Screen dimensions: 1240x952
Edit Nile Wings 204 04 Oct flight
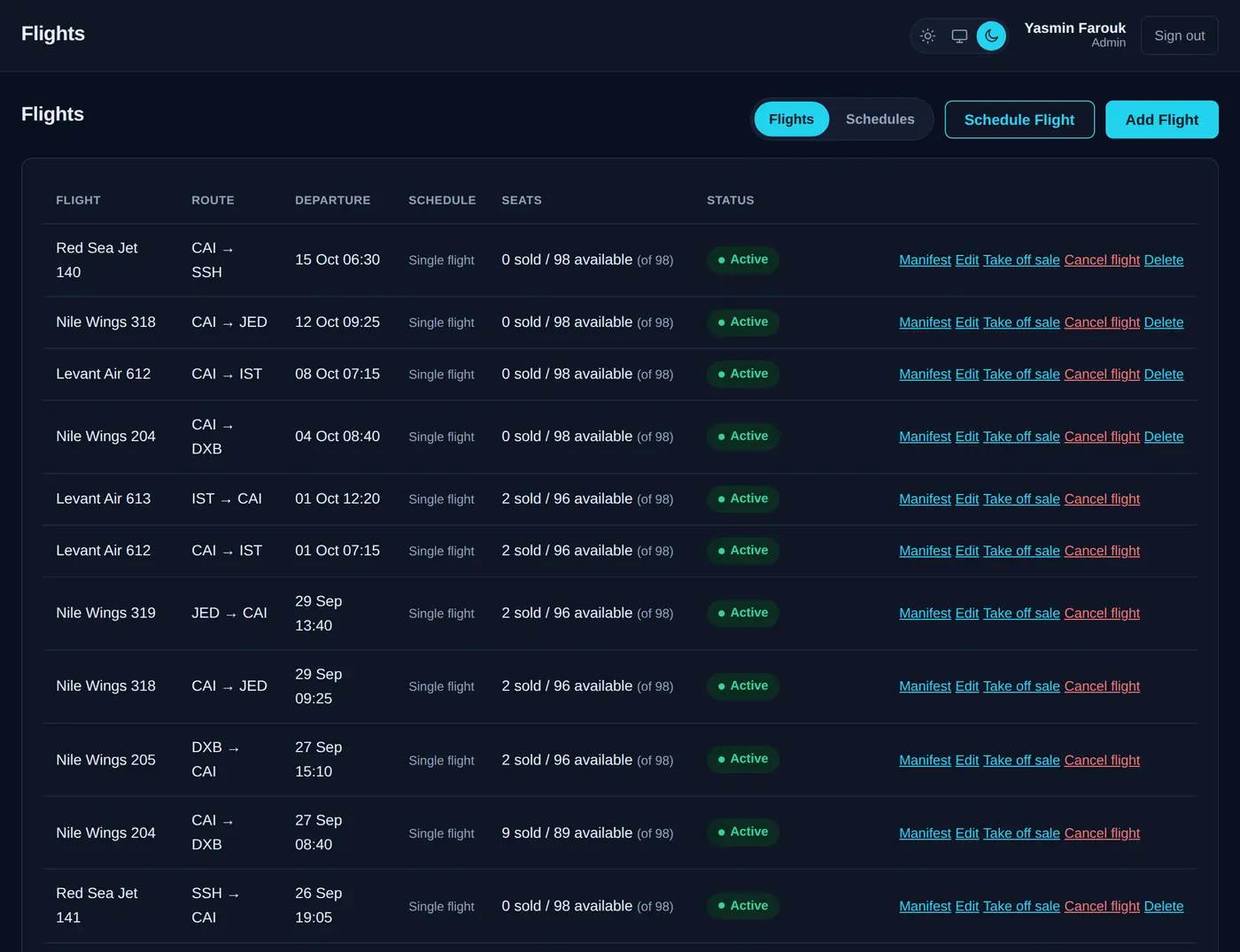(x=966, y=437)
